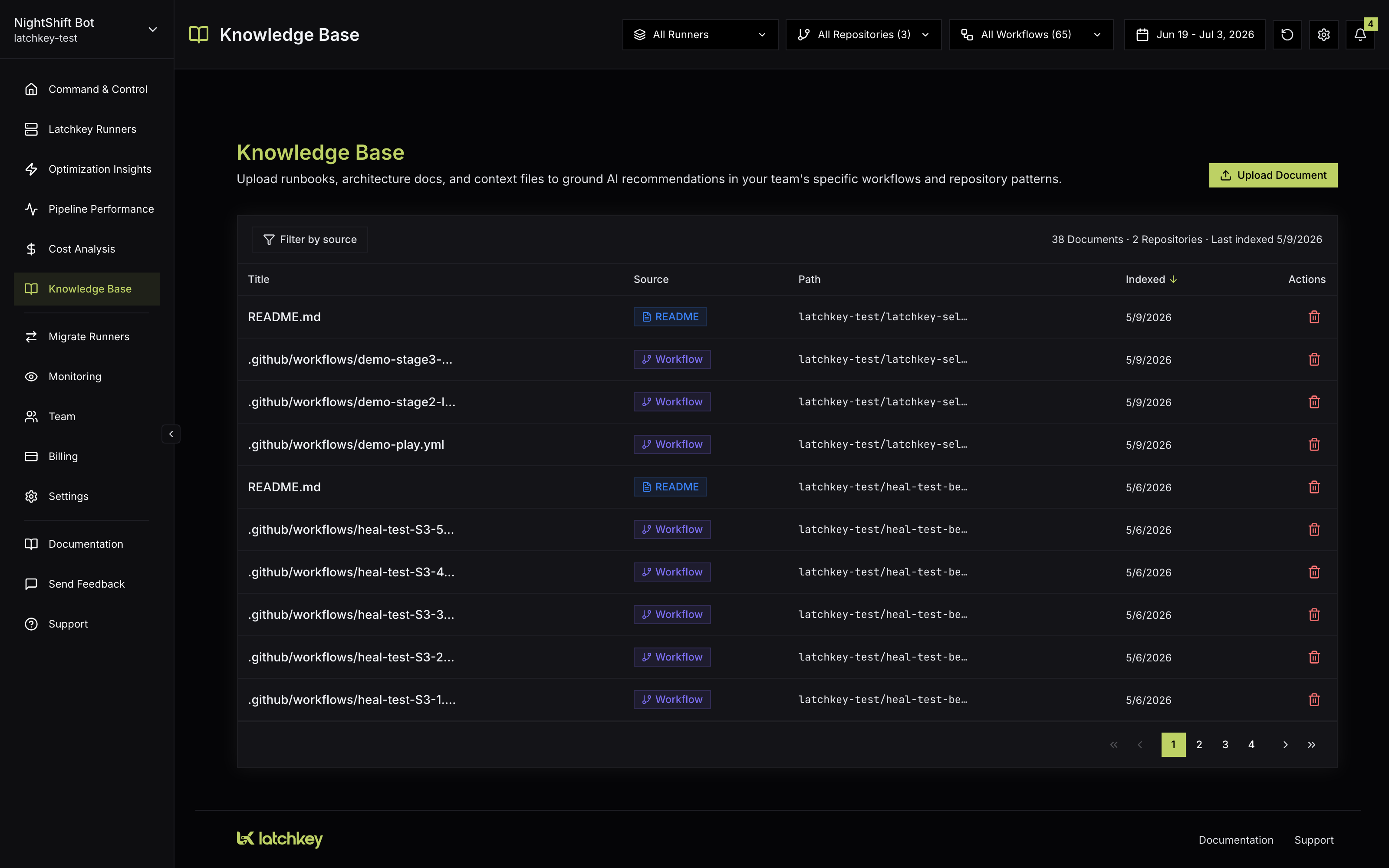Open Cost Analysis in sidebar

coord(87,249)
